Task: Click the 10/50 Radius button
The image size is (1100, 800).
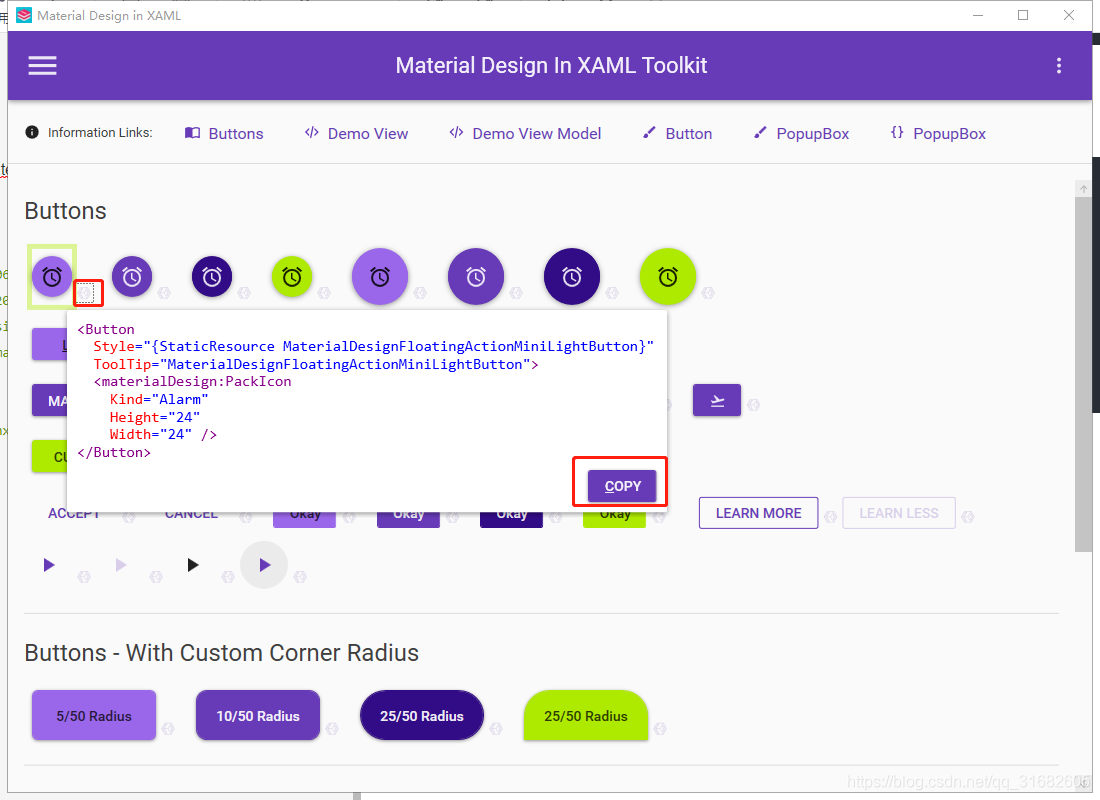Action: click(258, 715)
